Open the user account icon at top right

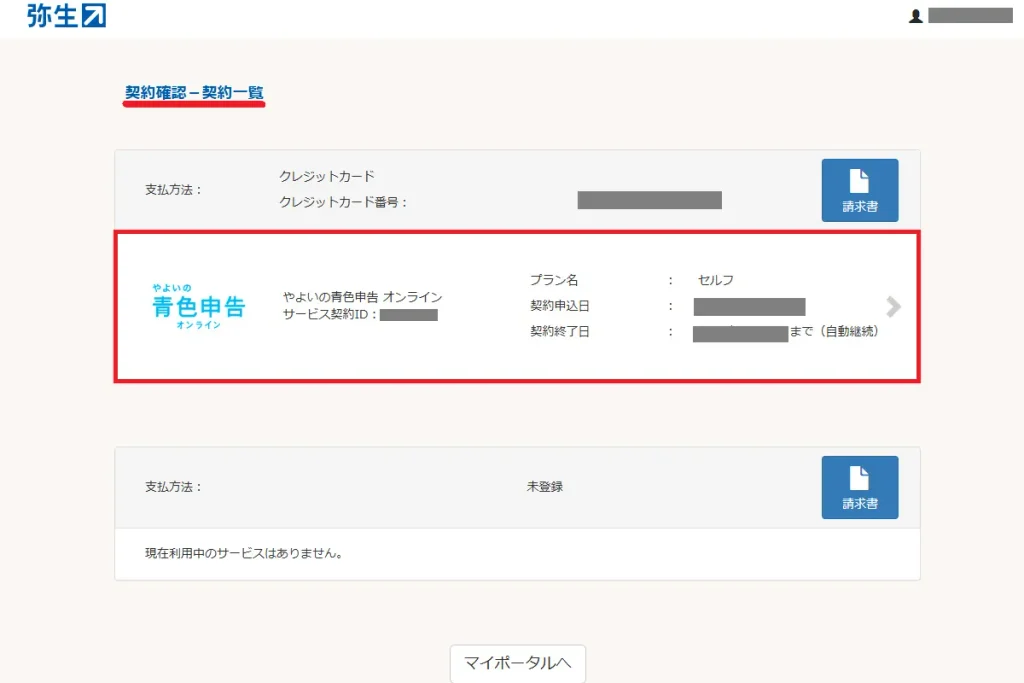[x=916, y=16]
